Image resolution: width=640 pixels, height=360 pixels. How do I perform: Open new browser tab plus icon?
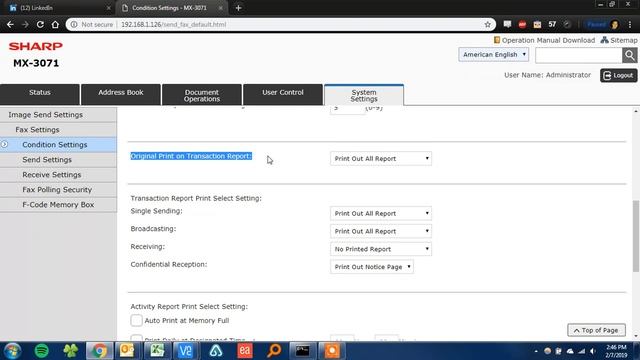(238, 8)
